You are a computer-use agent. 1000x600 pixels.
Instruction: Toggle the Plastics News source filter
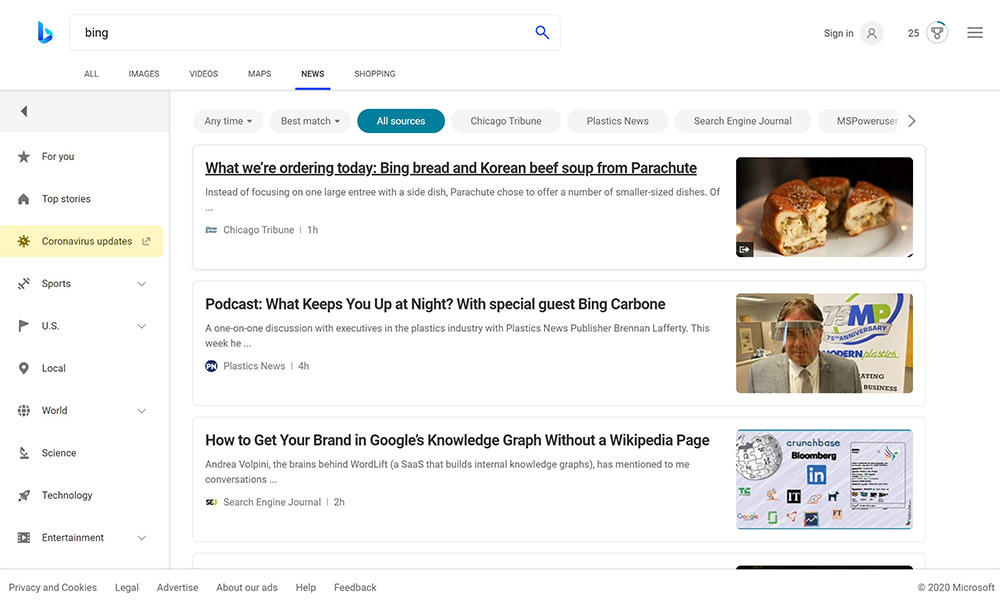click(617, 121)
